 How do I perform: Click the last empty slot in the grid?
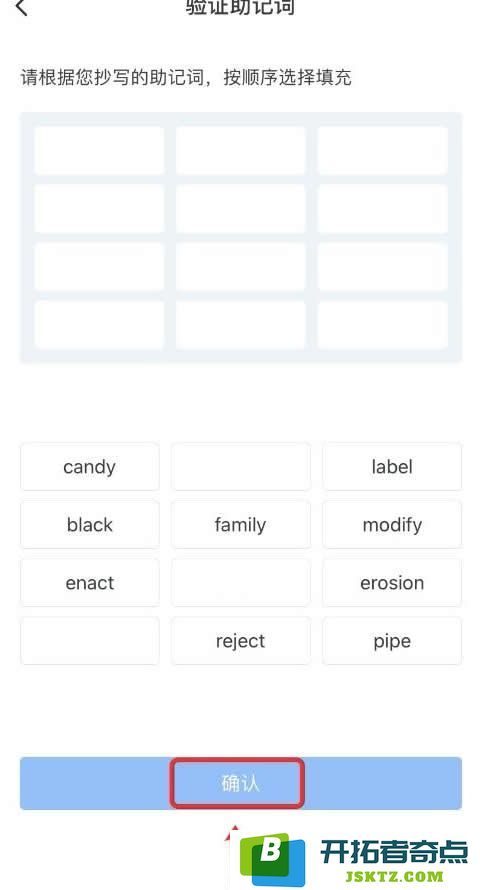point(382,325)
